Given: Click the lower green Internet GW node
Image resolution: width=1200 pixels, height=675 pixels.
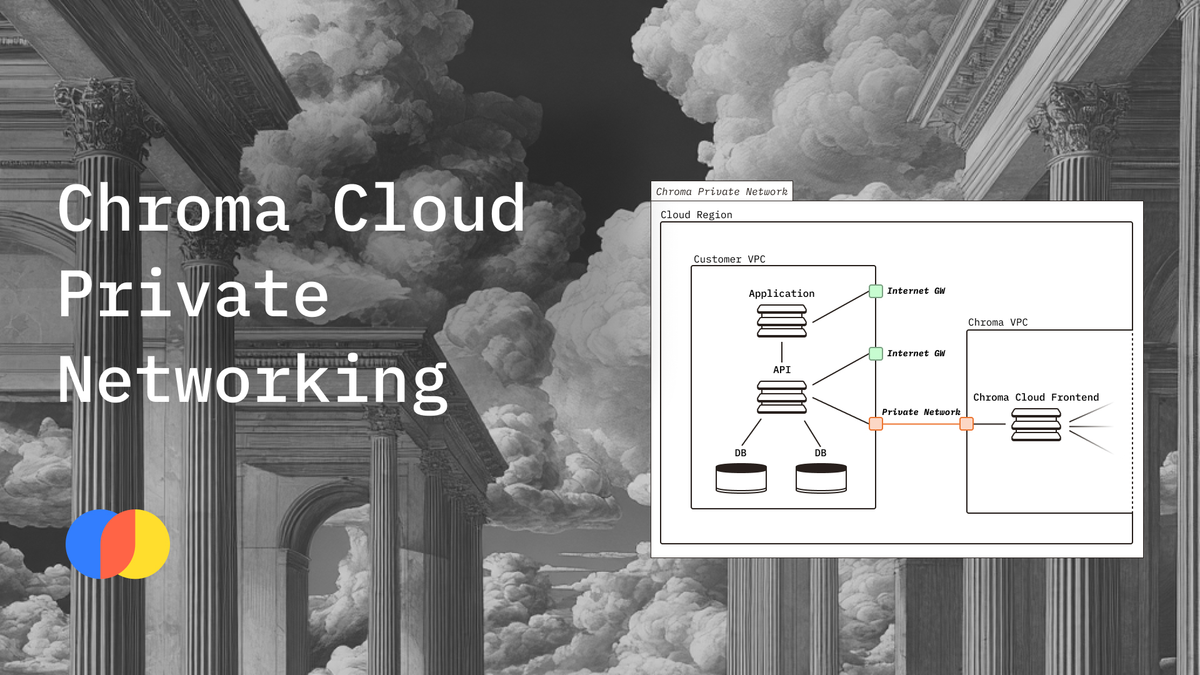Looking at the screenshot, I should (x=875, y=353).
